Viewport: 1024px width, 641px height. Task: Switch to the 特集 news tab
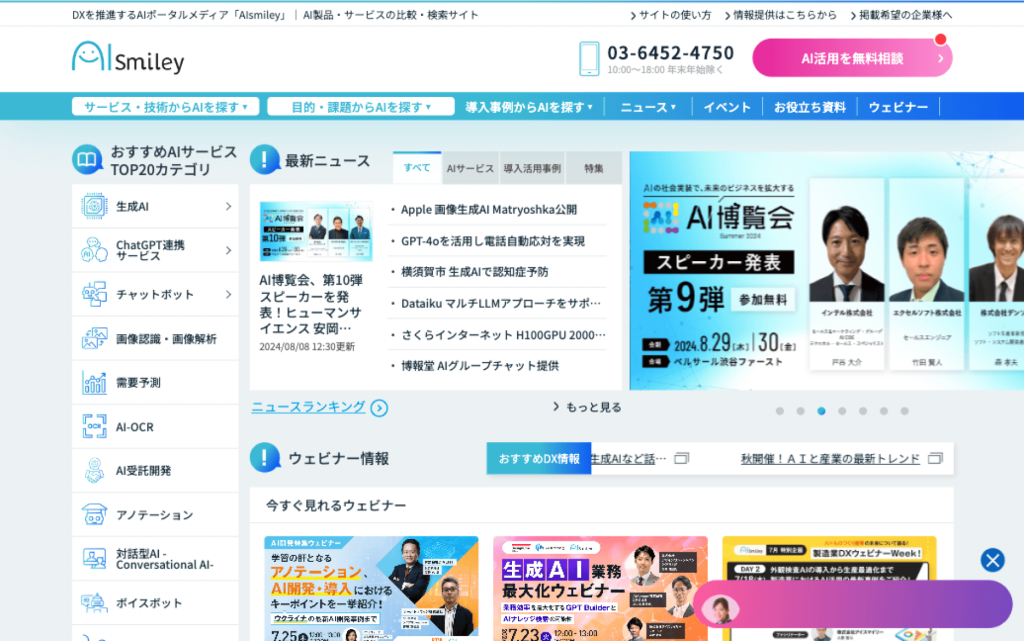coord(594,168)
